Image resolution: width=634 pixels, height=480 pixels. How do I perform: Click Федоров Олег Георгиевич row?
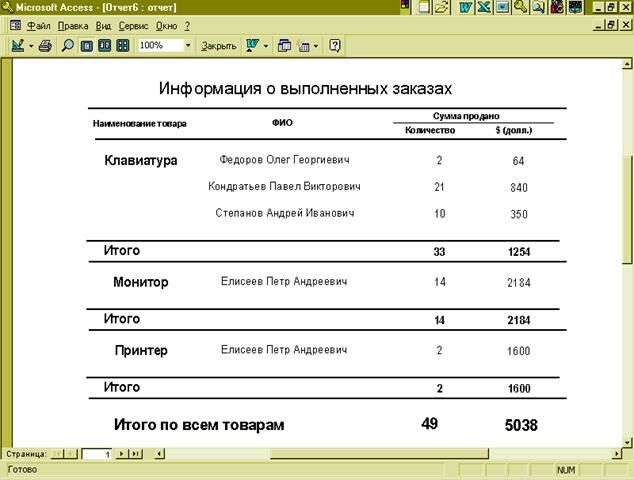[284, 160]
